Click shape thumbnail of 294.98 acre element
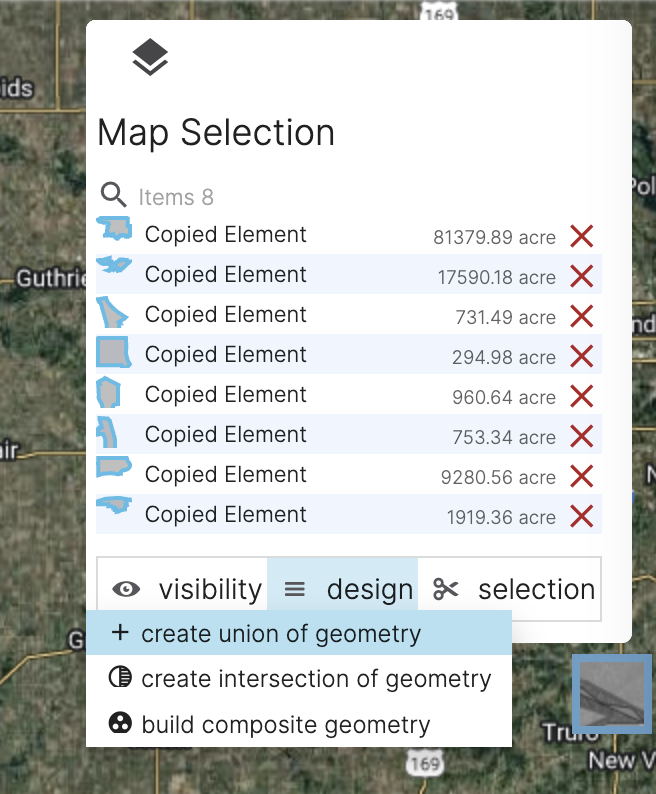The height and width of the screenshot is (794, 656). (x=114, y=352)
